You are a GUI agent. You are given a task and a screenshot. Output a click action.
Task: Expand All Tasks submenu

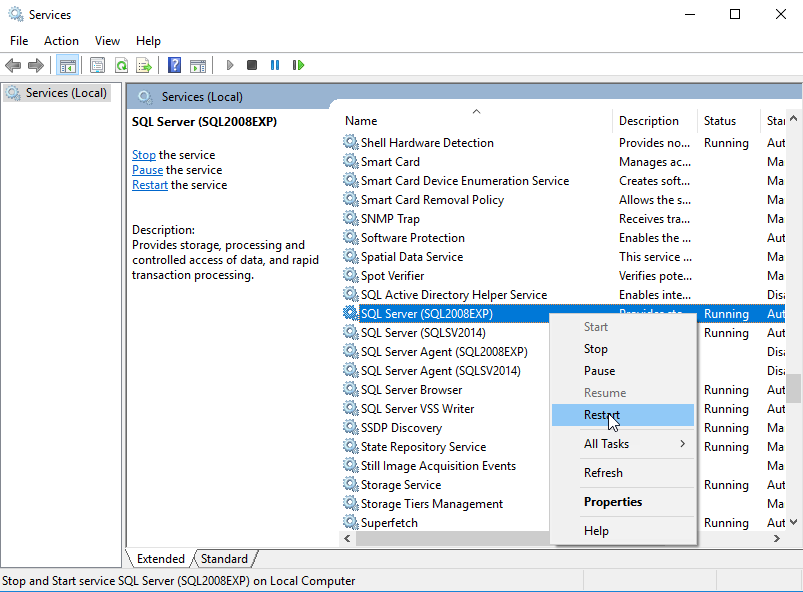point(623,444)
